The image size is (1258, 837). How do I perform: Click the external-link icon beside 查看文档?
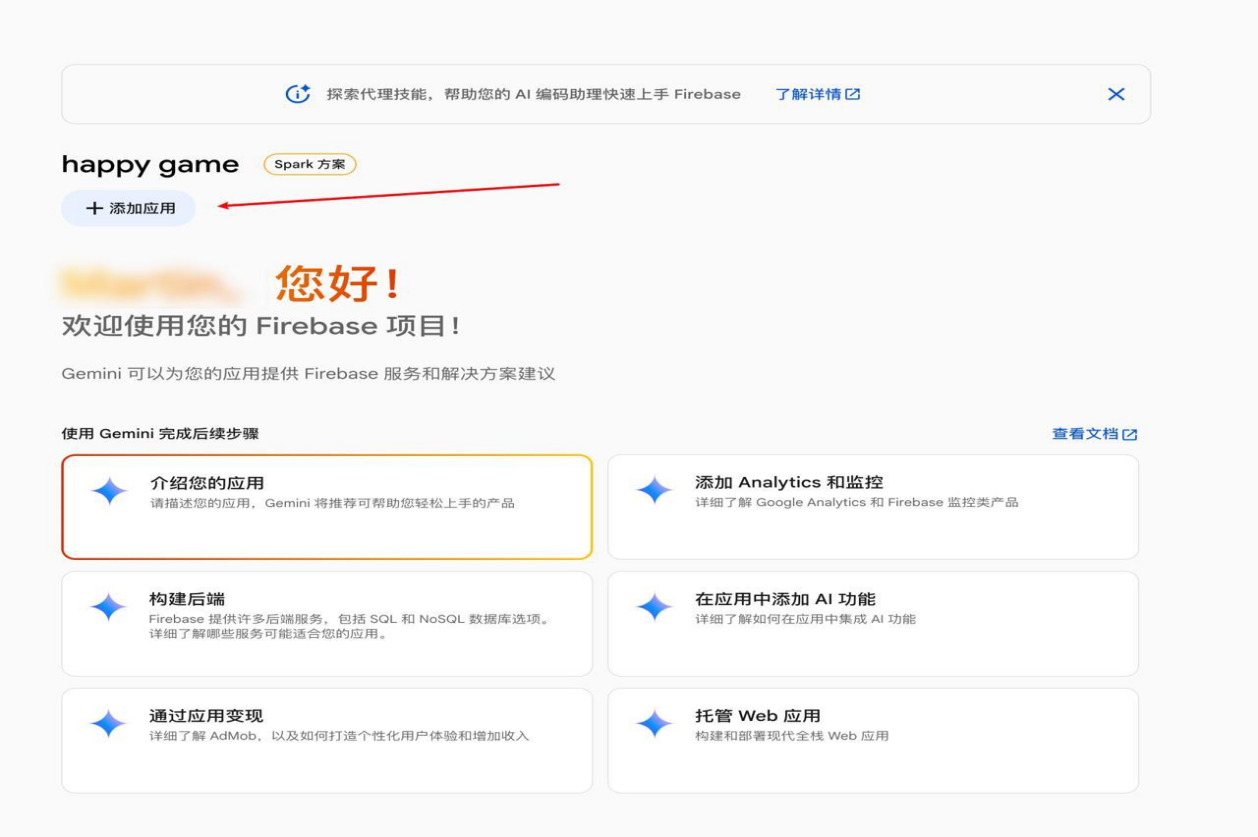[1130, 435]
